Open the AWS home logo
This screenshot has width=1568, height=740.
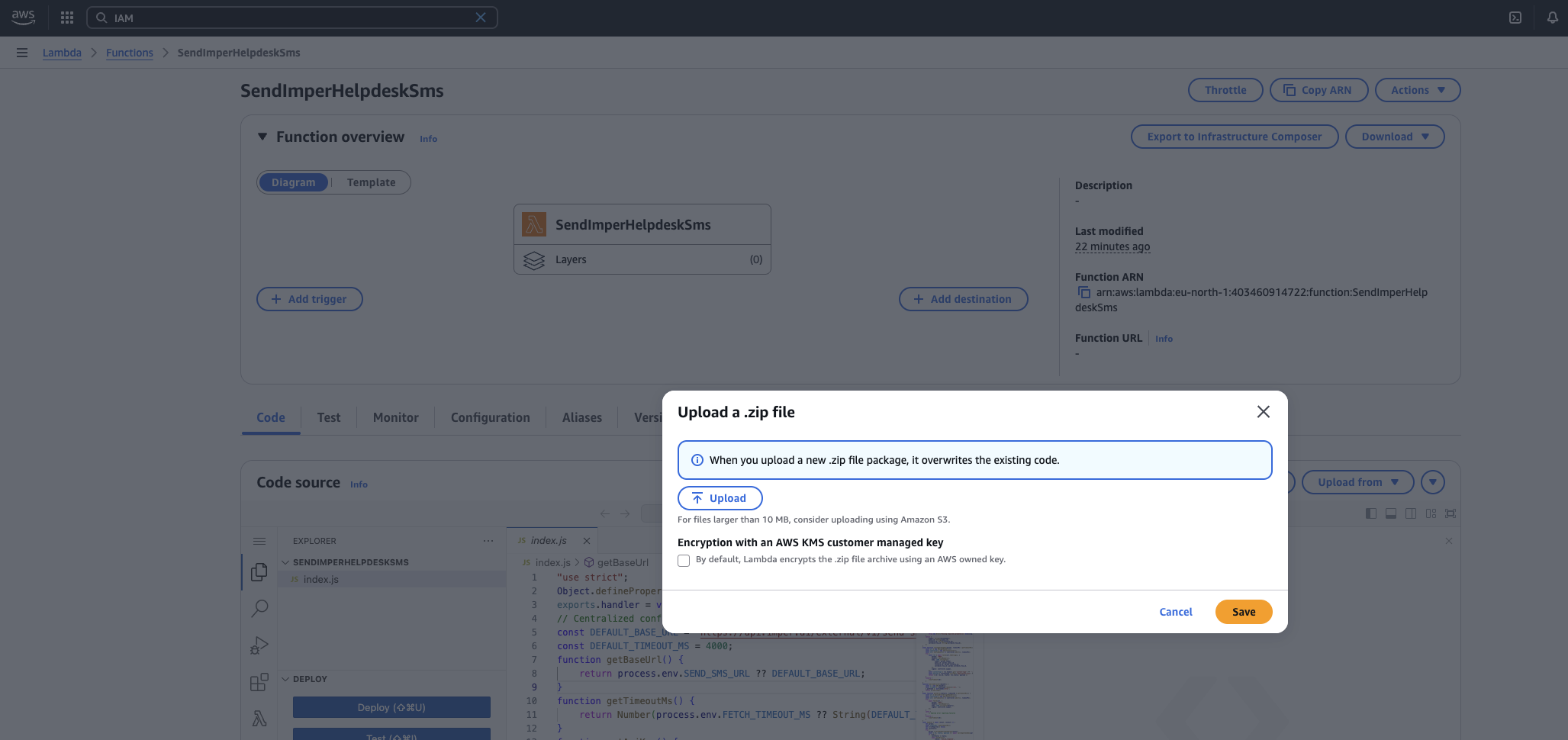[x=24, y=17]
